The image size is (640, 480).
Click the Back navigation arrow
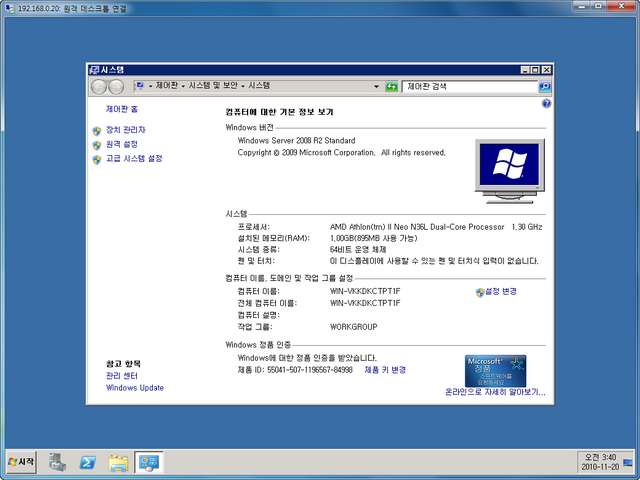(99, 87)
